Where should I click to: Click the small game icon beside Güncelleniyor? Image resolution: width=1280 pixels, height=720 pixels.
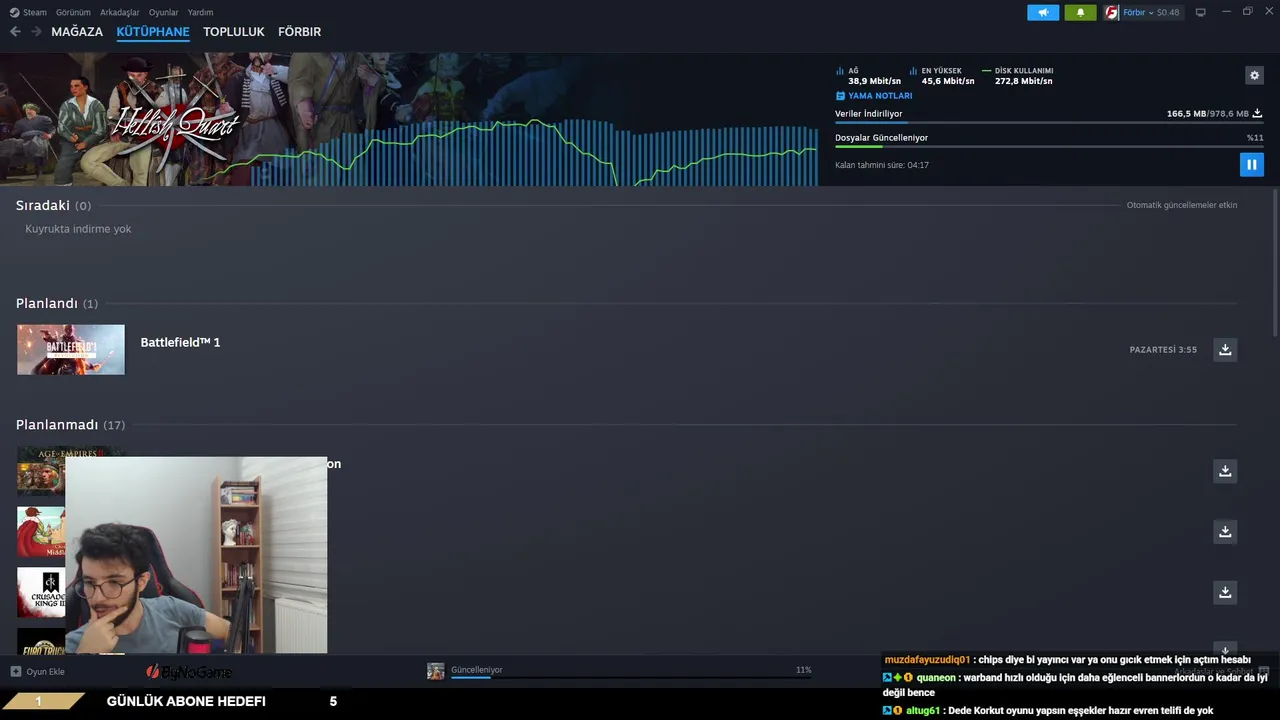pyautogui.click(x=436, y=671)
